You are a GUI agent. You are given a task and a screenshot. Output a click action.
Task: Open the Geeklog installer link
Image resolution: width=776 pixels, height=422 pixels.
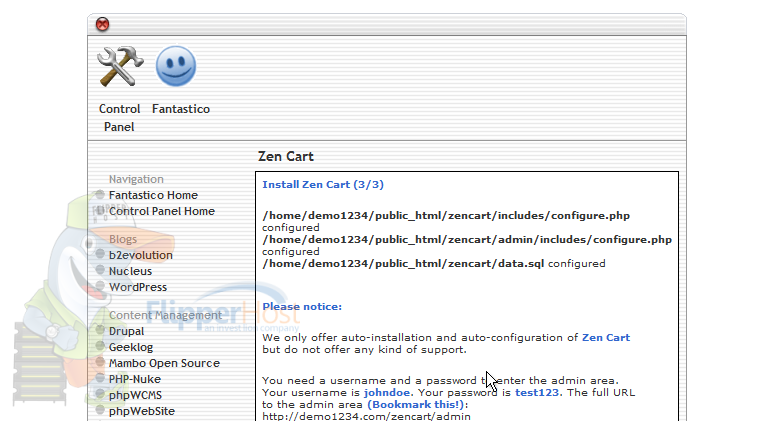[x=131, y=347]
